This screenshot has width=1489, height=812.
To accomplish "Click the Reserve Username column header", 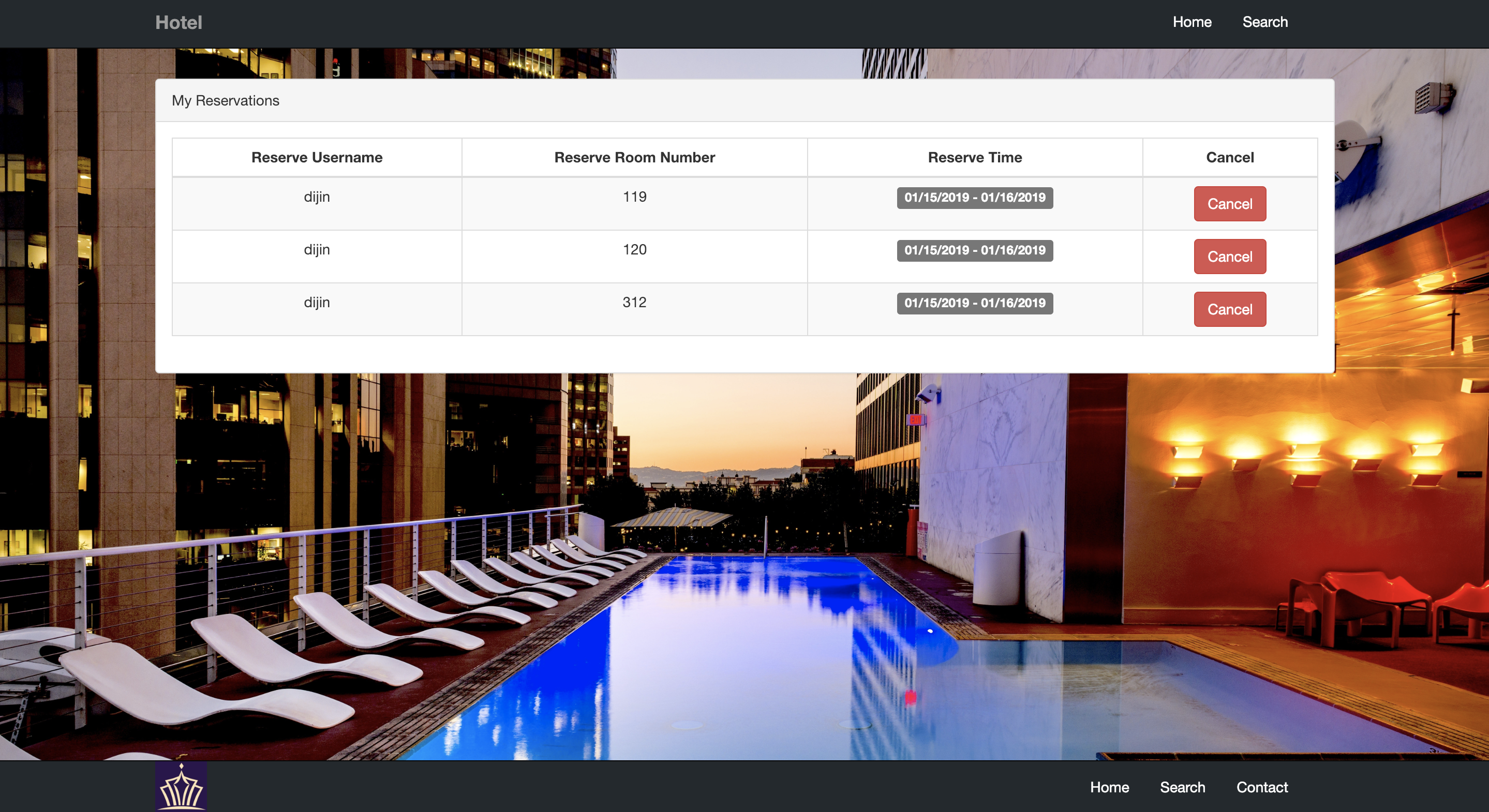I will (x=317, y=157).
